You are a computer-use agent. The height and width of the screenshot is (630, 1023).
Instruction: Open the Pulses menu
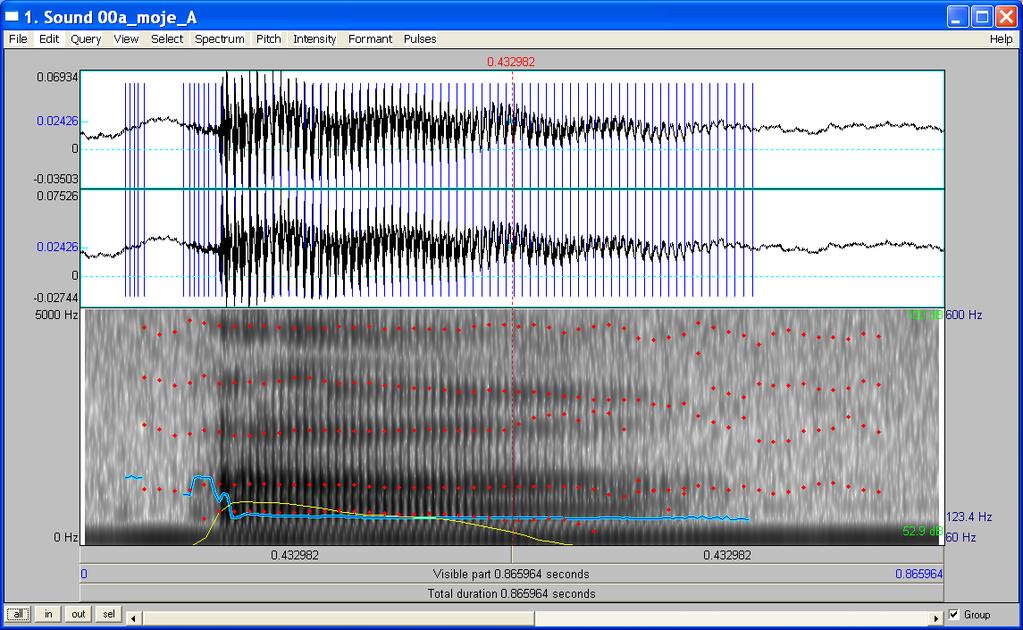(x=420, y=39)
